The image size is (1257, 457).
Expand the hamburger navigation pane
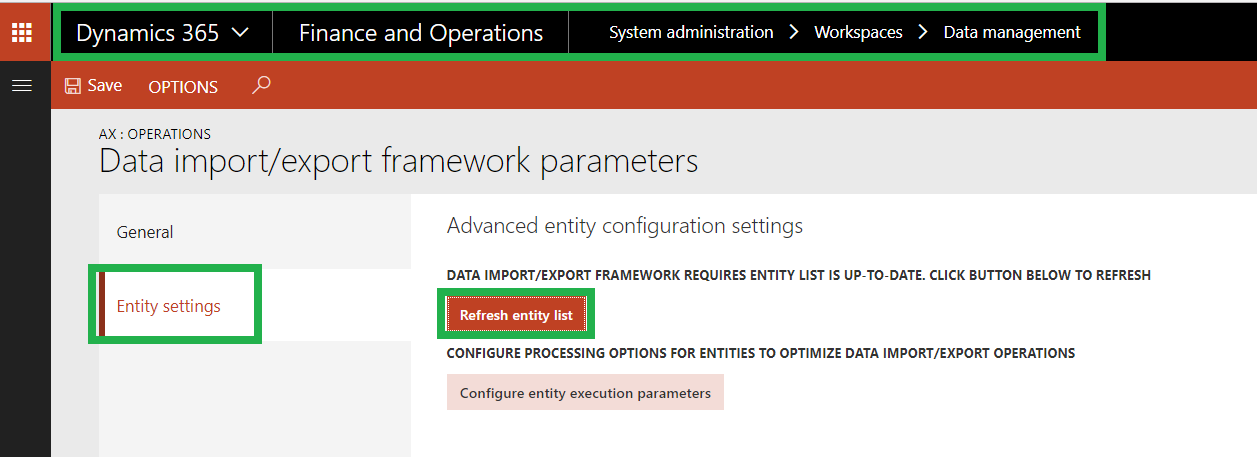[22, 86]
